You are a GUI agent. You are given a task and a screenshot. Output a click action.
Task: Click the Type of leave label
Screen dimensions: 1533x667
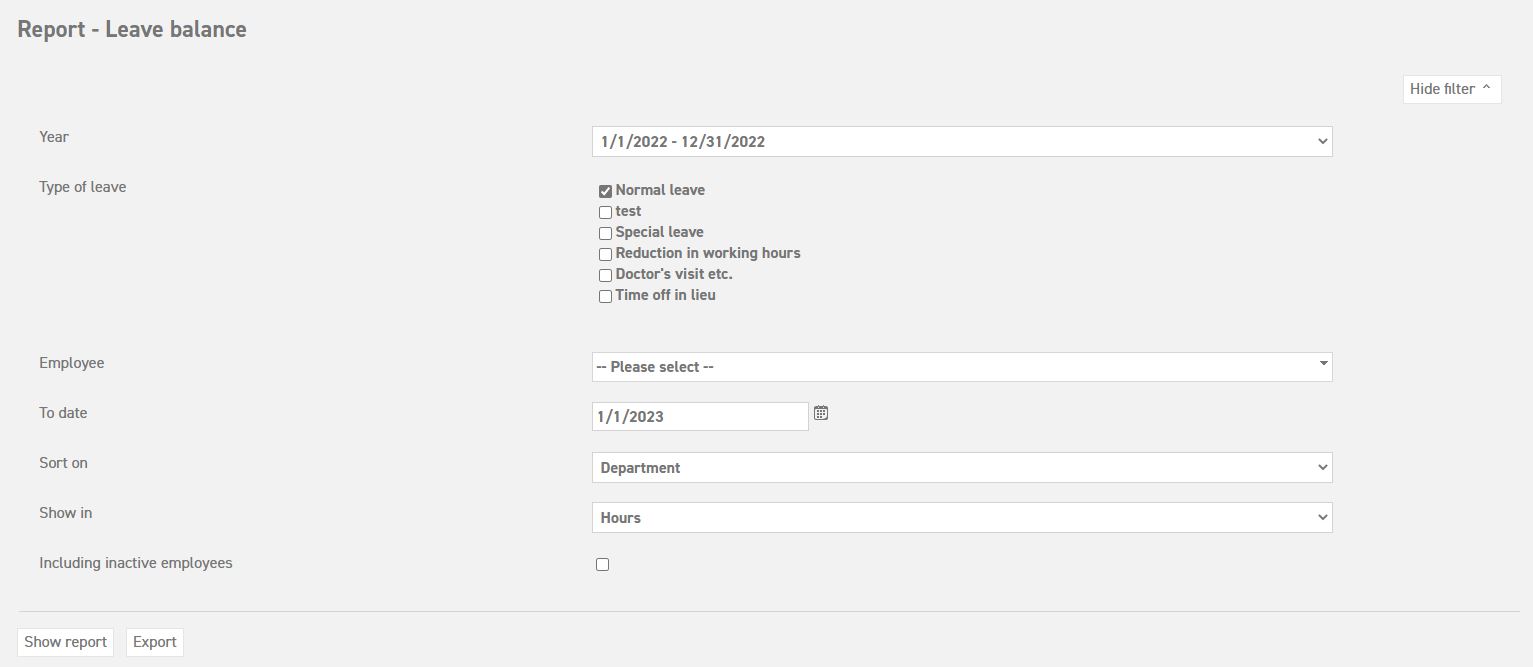82,187
